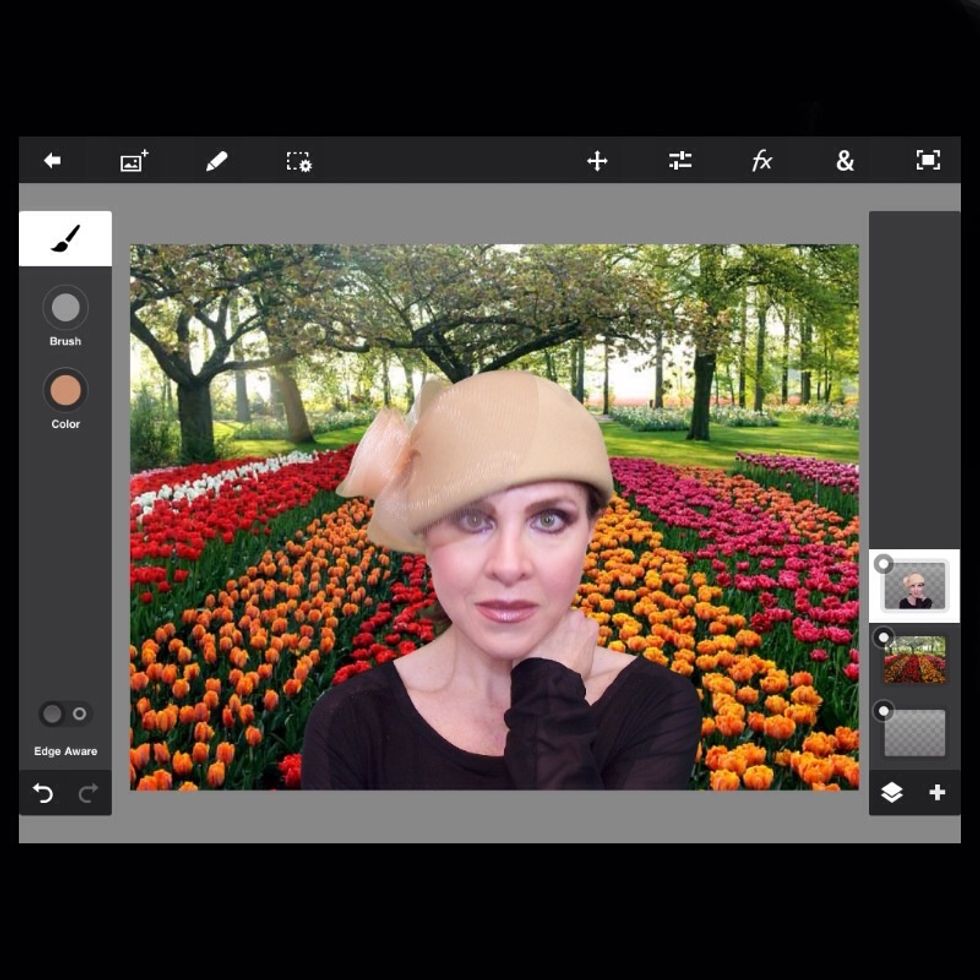
Task: Open the fx effects menu
Action: coord(762,161)
